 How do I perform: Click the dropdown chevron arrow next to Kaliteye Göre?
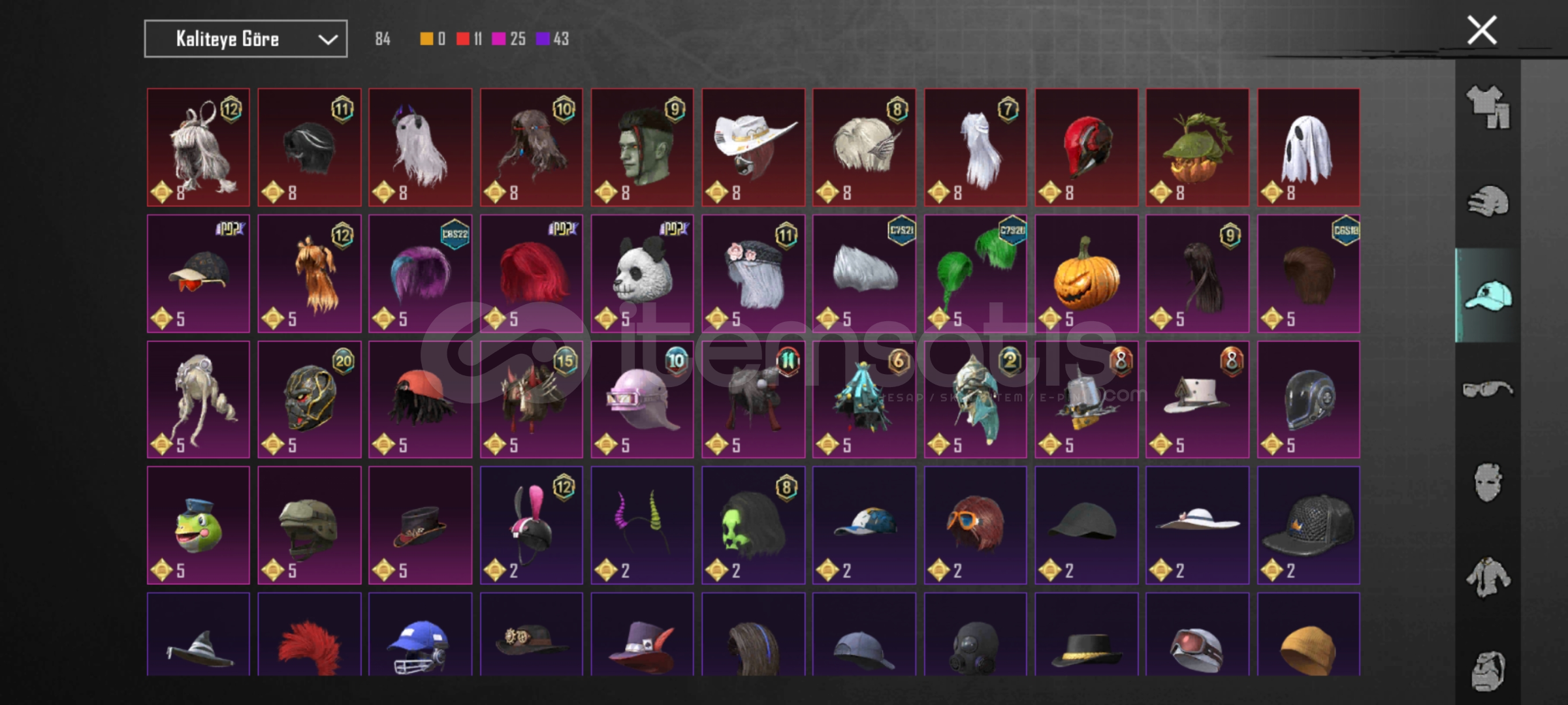tap(328, 40)
